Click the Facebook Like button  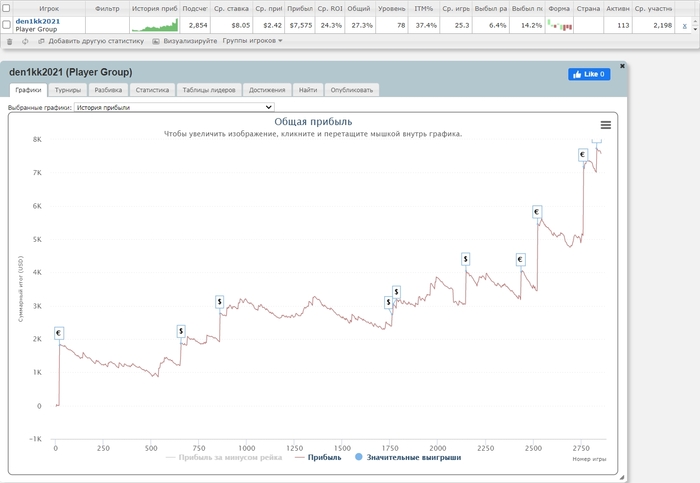pos(589,74)
